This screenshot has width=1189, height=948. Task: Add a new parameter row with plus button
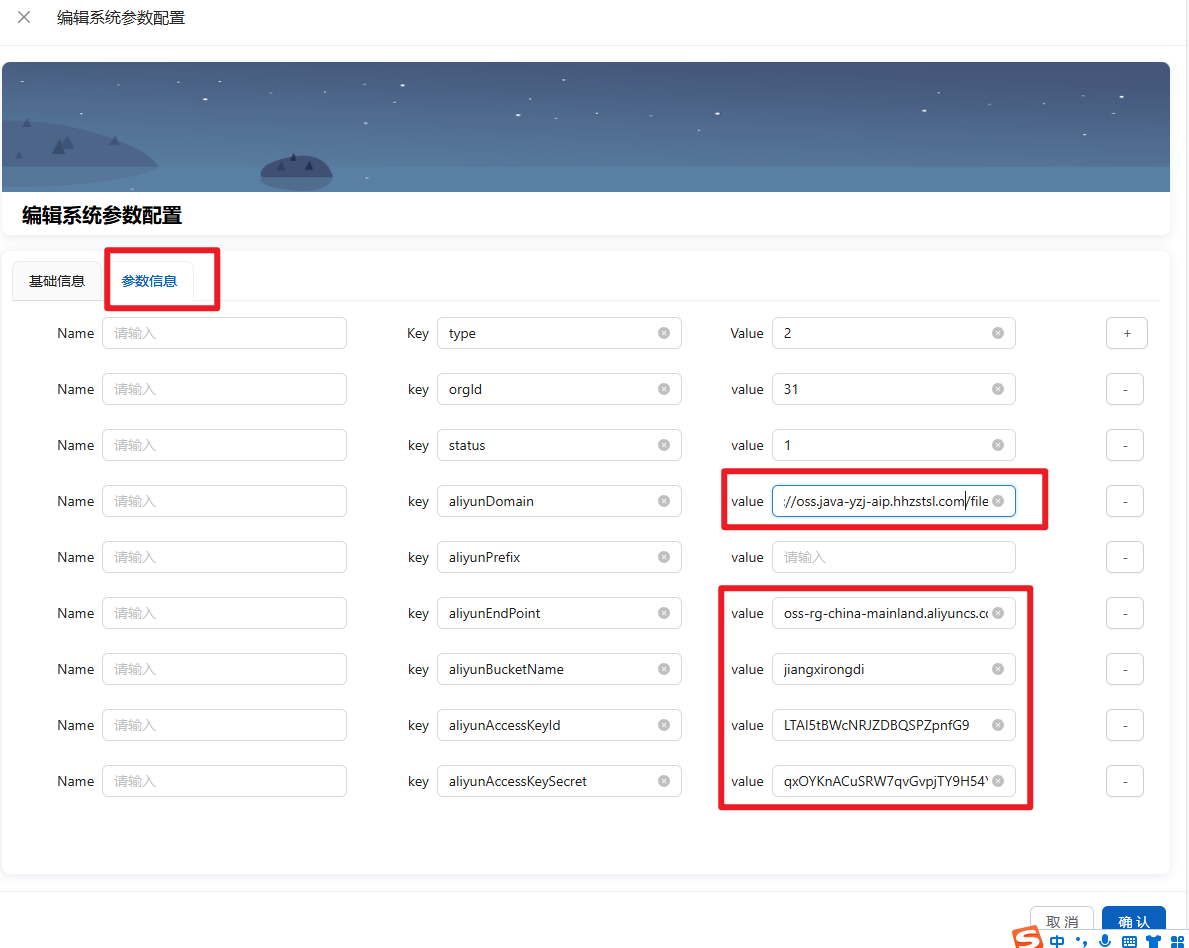1126,333
